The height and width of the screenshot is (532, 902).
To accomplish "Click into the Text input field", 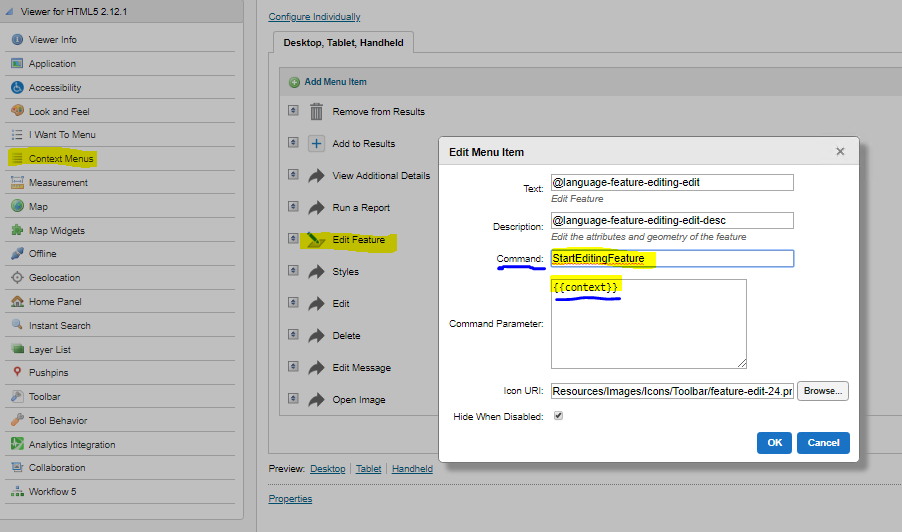I will 672,182.
